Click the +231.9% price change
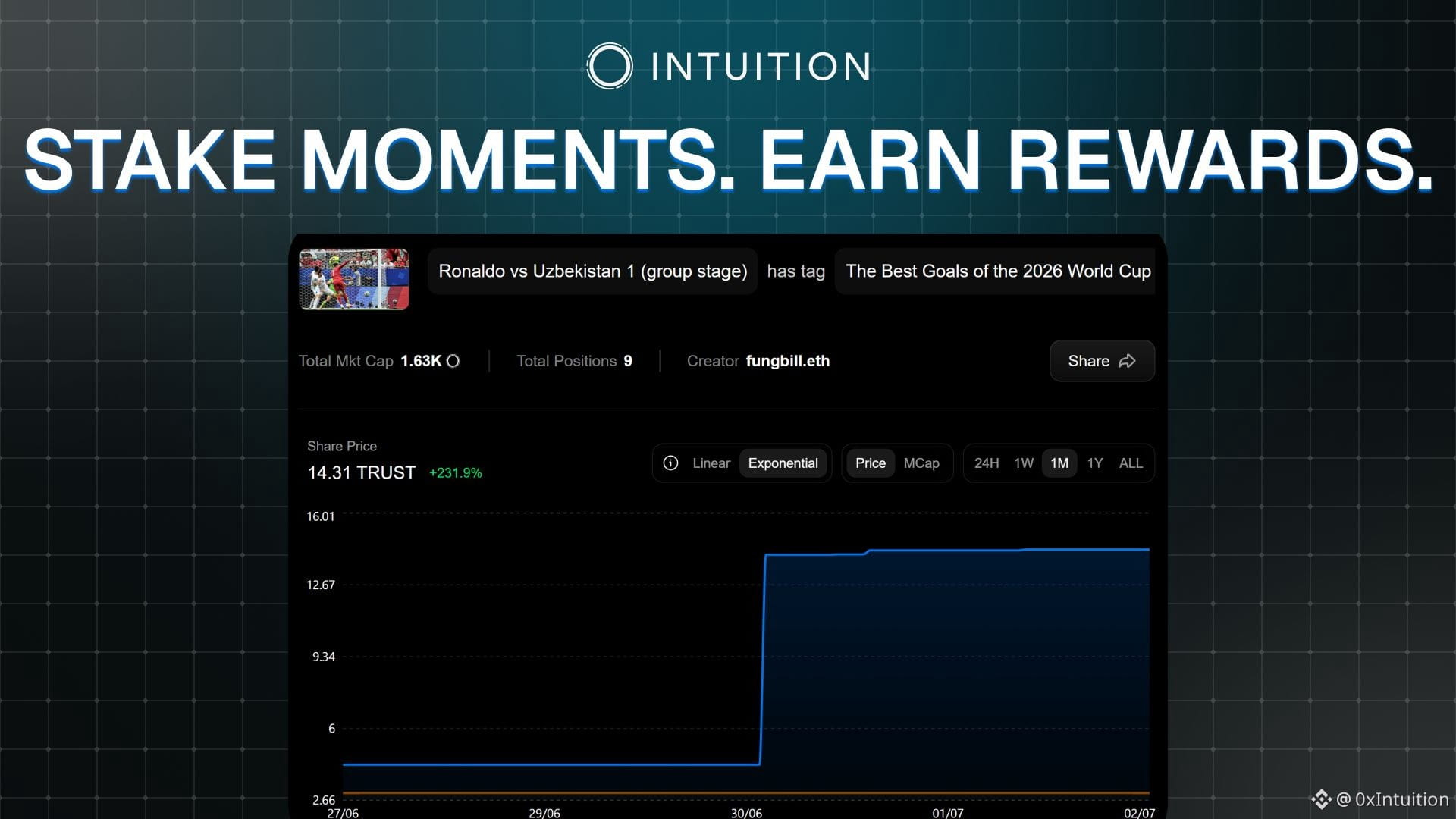Viewport: 1456px width, 819px height. 456,473
